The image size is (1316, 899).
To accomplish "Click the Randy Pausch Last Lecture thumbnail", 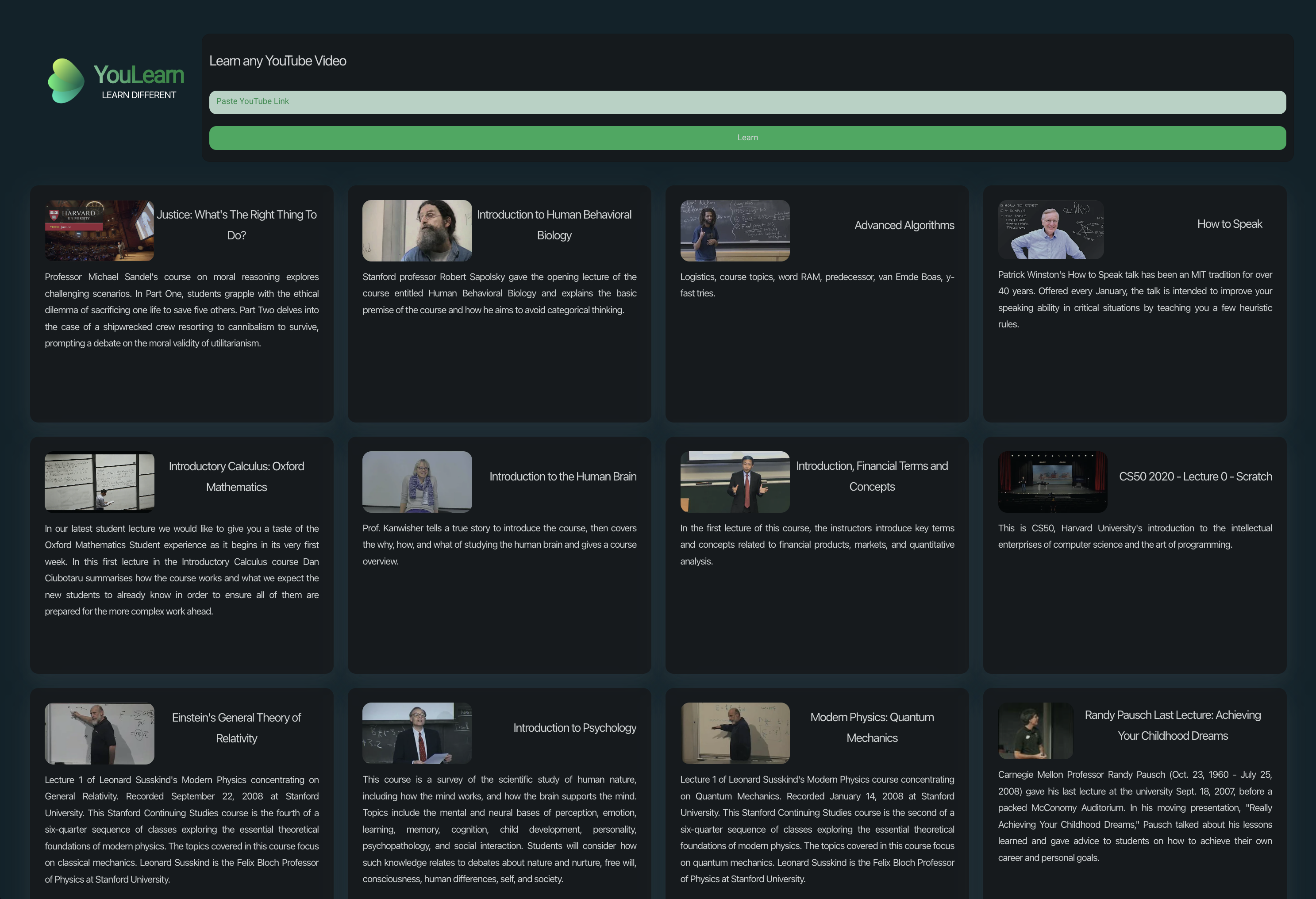I will tap(1035, 731).
